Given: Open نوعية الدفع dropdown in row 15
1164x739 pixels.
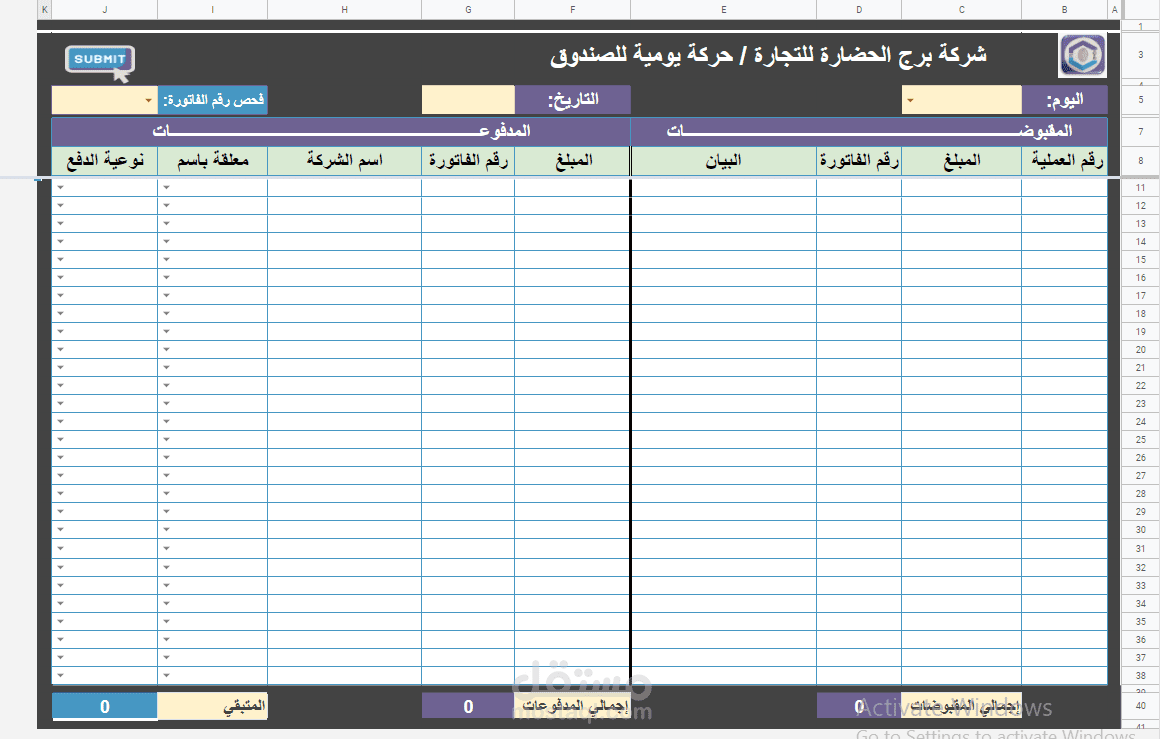Looking at the screenshot, I should pyautogui.click(x=60, y=259).
